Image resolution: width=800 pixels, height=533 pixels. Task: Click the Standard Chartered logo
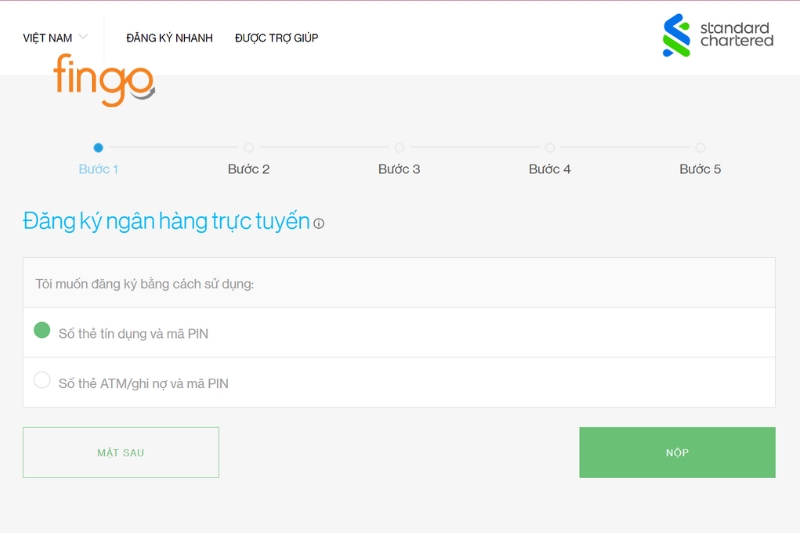tap(718, 35)
